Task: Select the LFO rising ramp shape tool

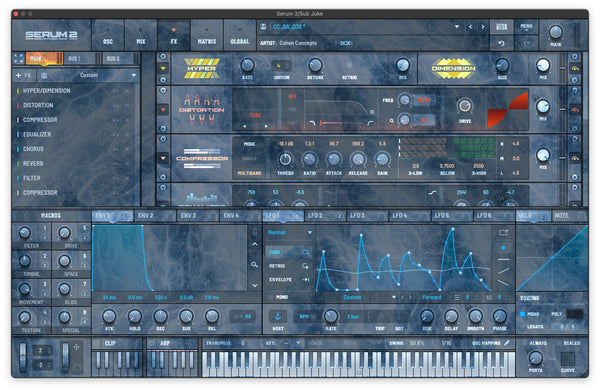Action: (503, 271)
